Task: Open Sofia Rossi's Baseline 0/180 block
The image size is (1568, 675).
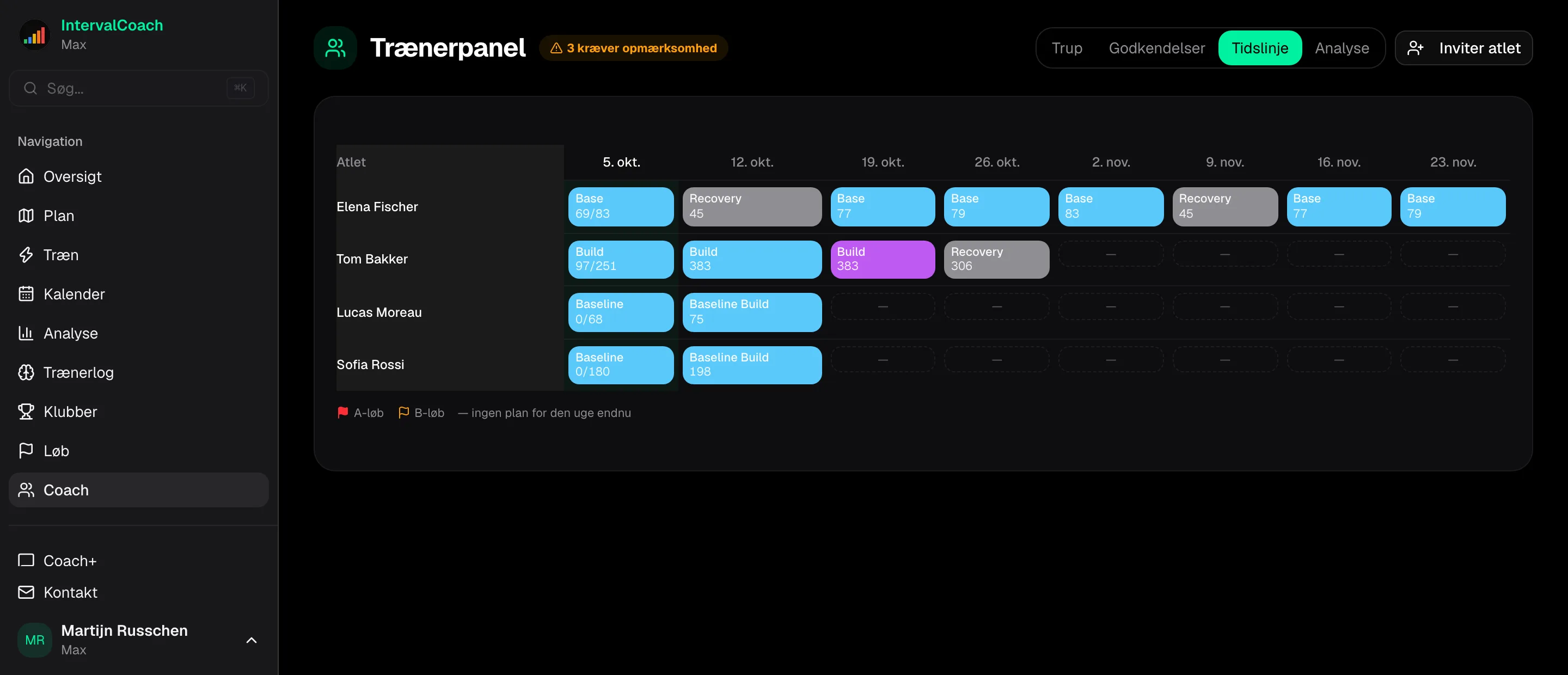Action: pos(621,365)
